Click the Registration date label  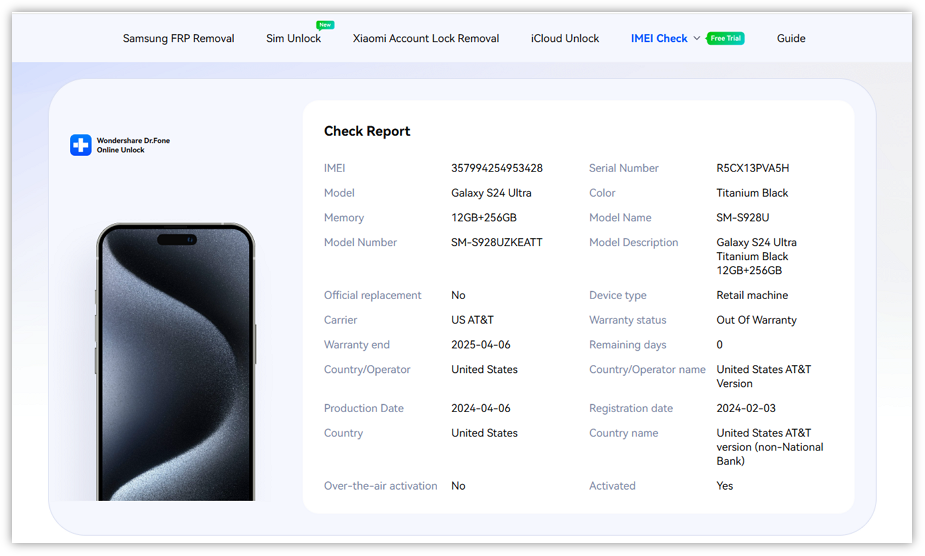point(631,408)
